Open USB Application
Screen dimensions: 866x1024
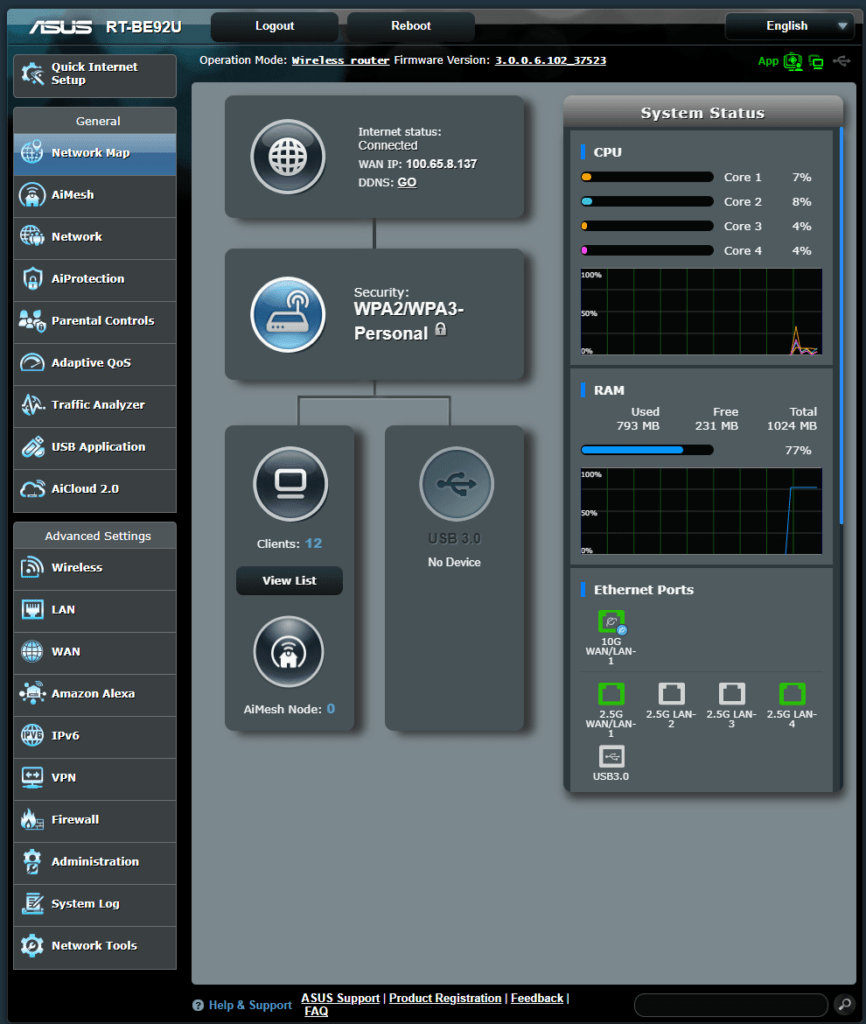coord(95,447)
